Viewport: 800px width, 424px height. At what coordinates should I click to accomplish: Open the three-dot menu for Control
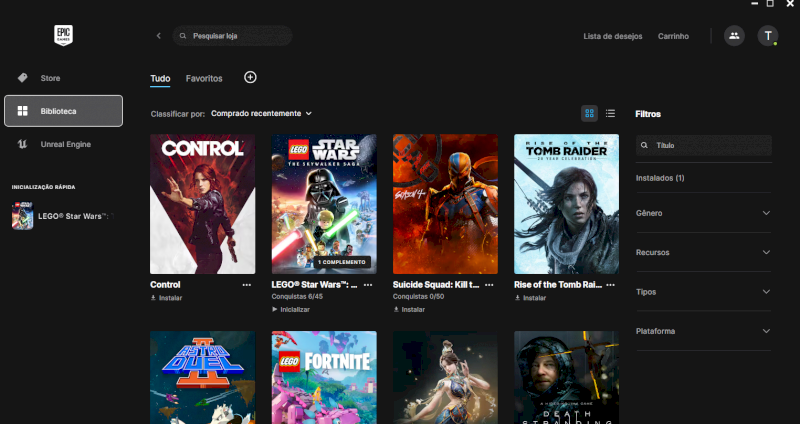coord(247,285)
